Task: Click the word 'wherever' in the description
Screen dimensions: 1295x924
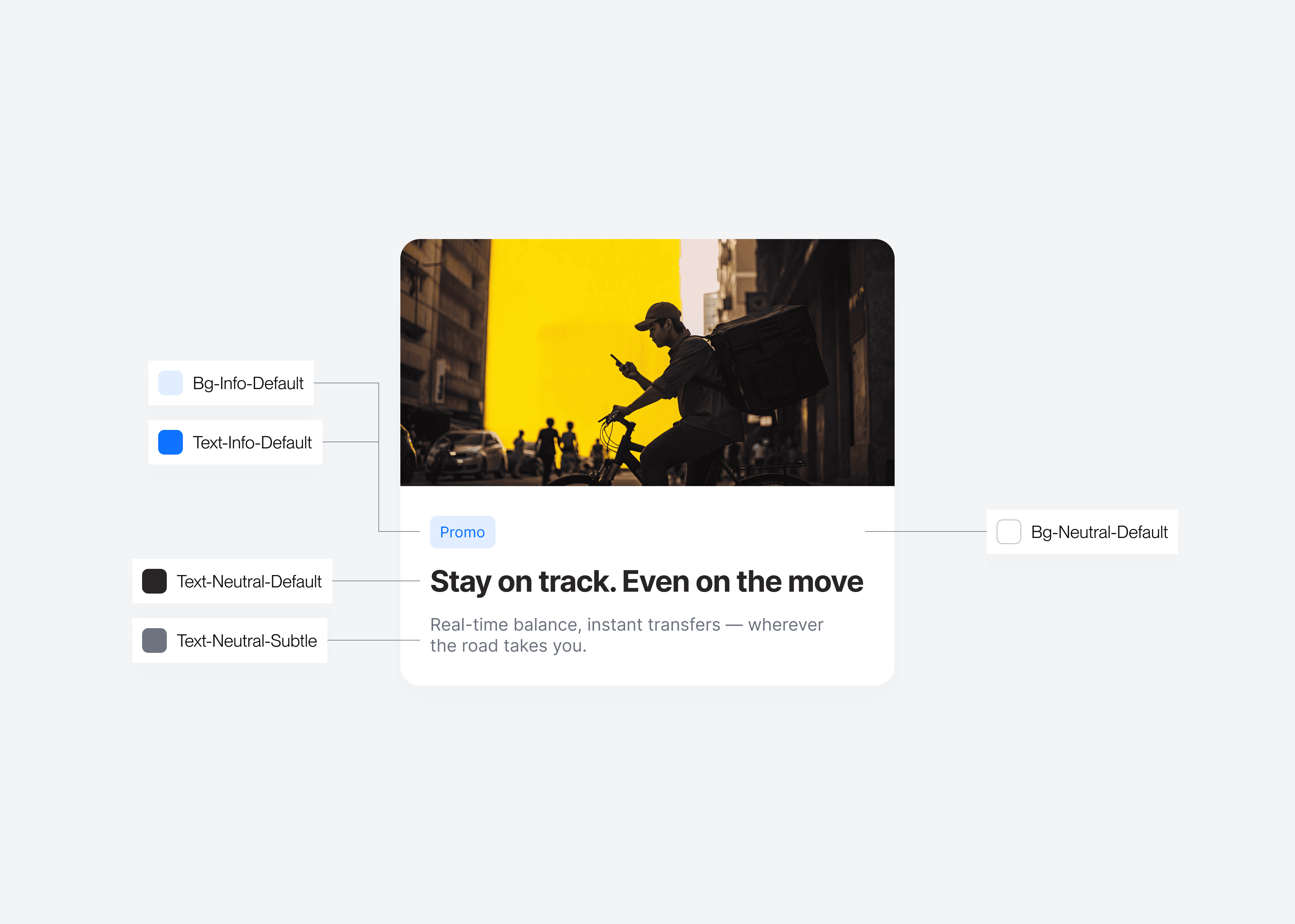Action: pos(785,624)
